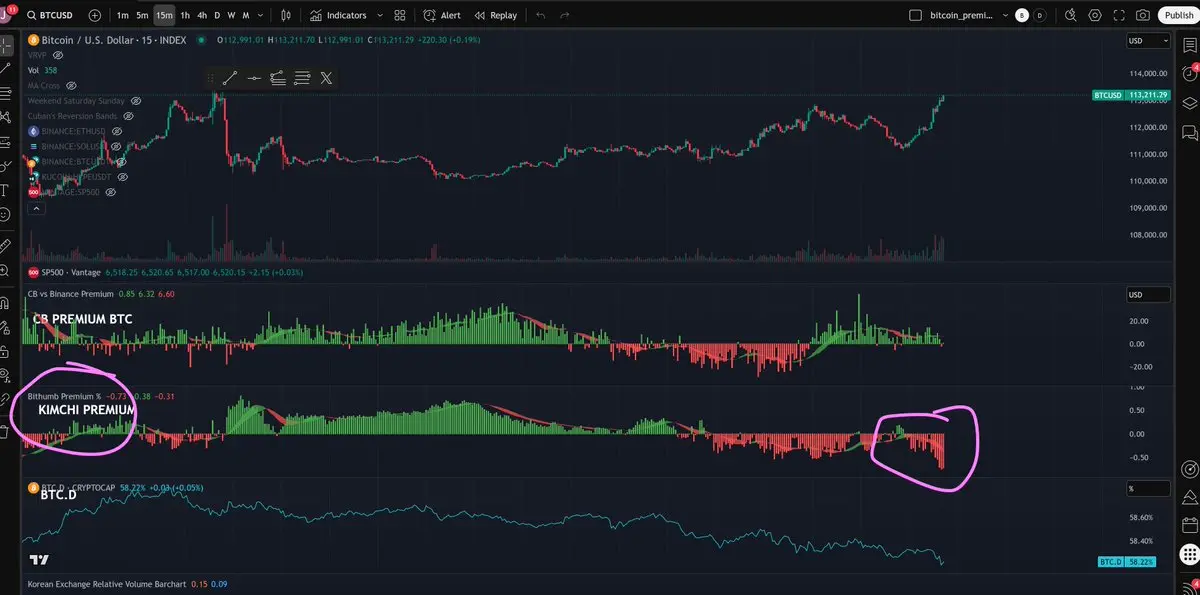Pick trend line in floating favorites toolbar
The width and height of the screenshot is (1200, 595).
coord(230,78)
